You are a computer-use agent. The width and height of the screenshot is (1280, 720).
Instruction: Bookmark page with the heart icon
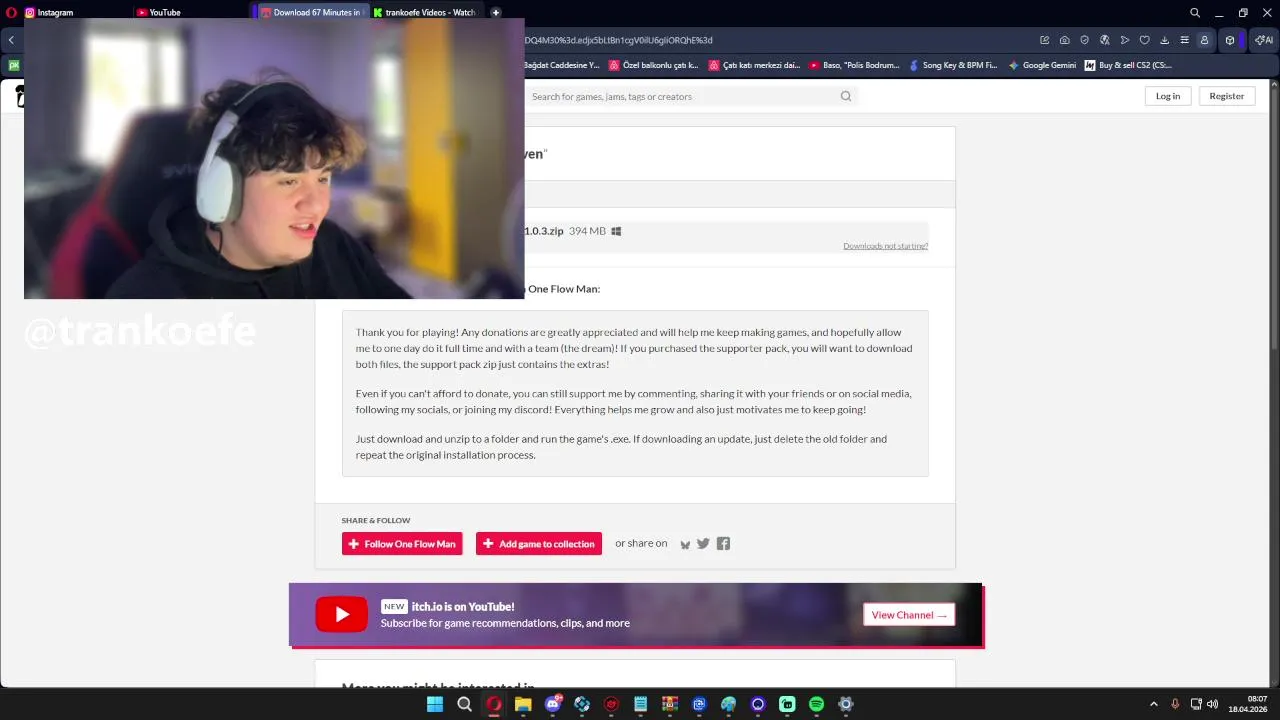click(1145, 40)
